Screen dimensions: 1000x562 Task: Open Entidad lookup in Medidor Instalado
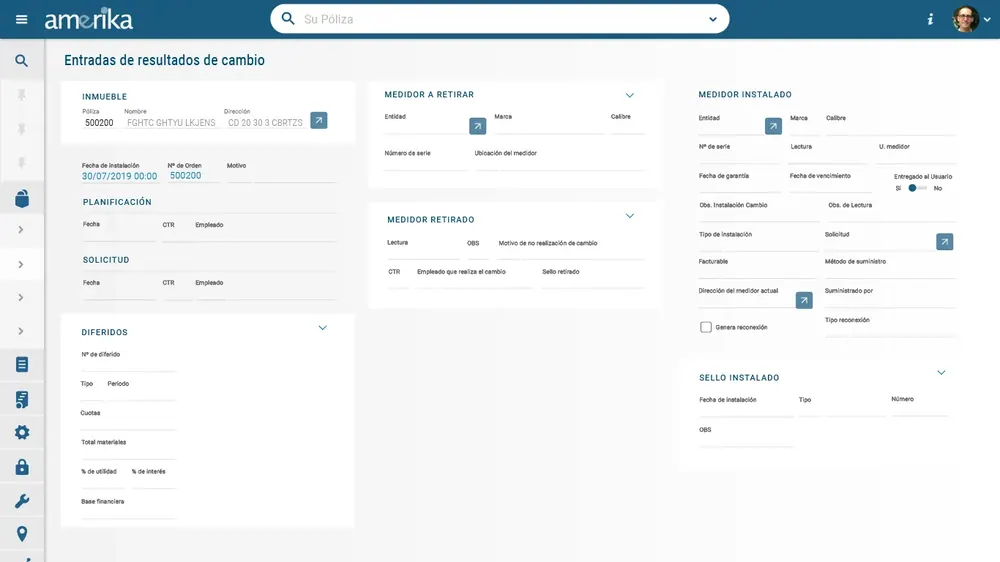point(773,126)
